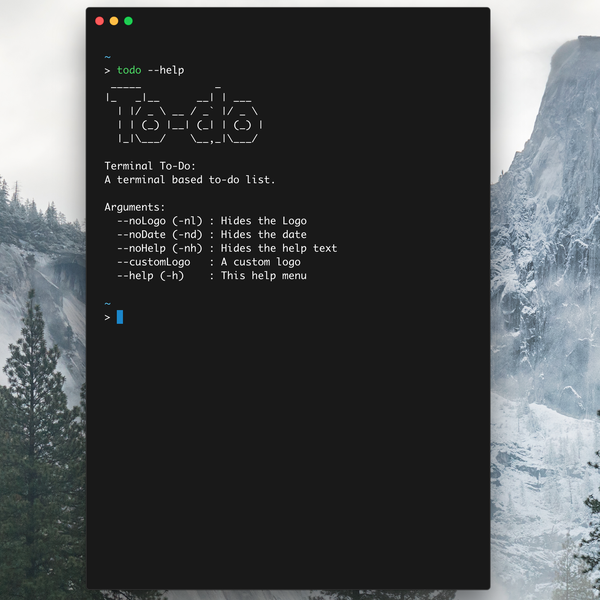Click the blue cursor block at the prompt
600x600 pixels.
pyautogui.click(x=120, y=317)
